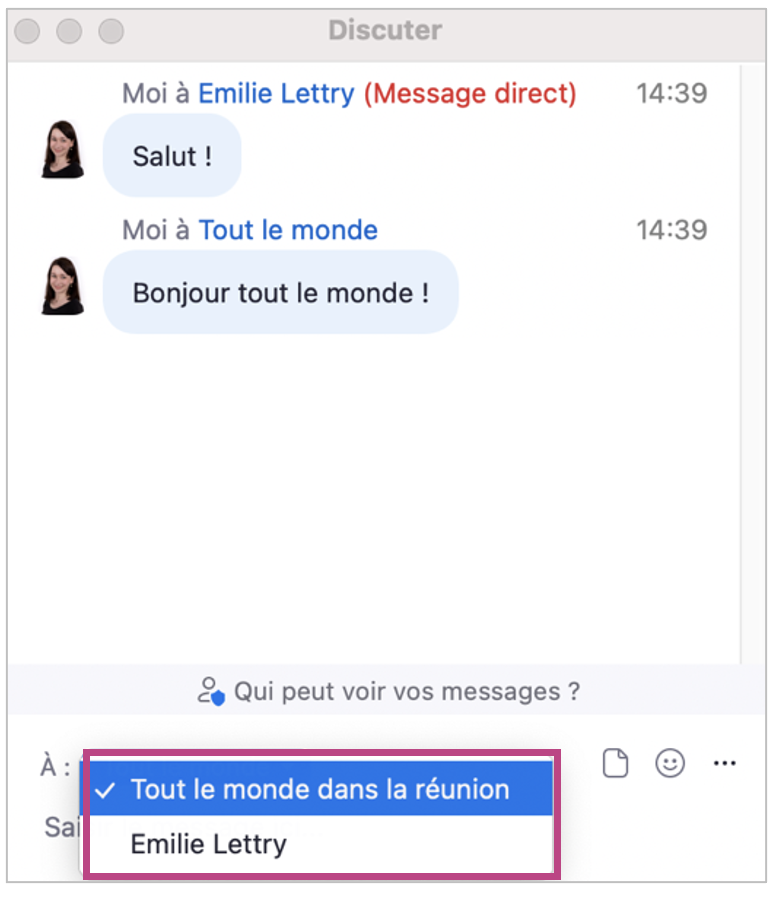Close the Discuter window
776x898 pixels.
tap(28, 32)
